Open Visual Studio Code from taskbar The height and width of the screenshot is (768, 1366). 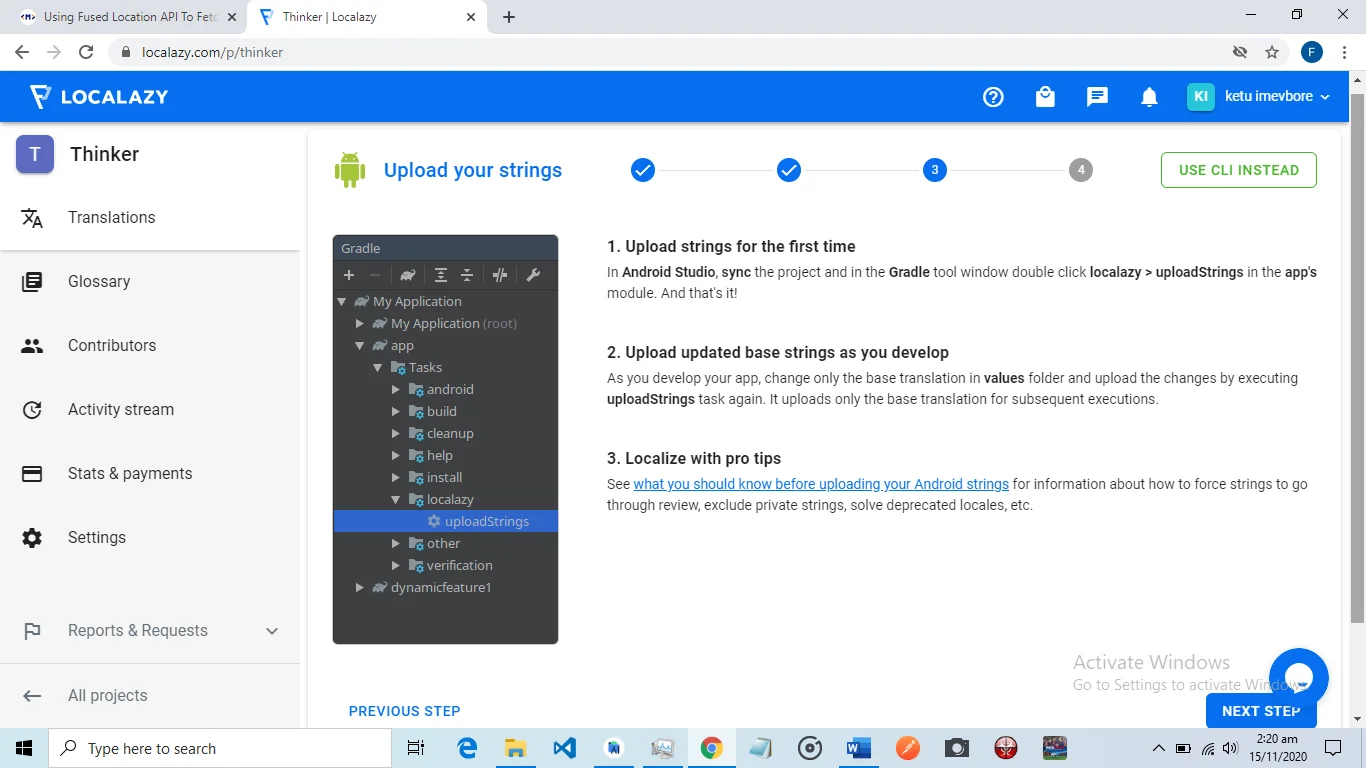564,748
